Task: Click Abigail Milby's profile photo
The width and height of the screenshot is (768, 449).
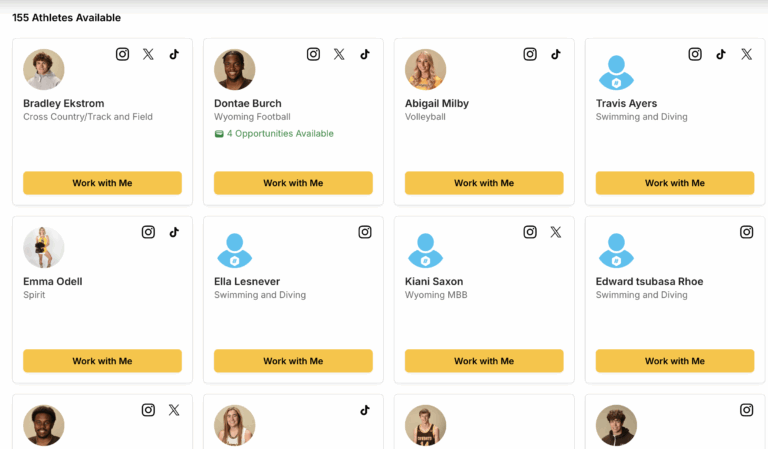Action: 426,70
